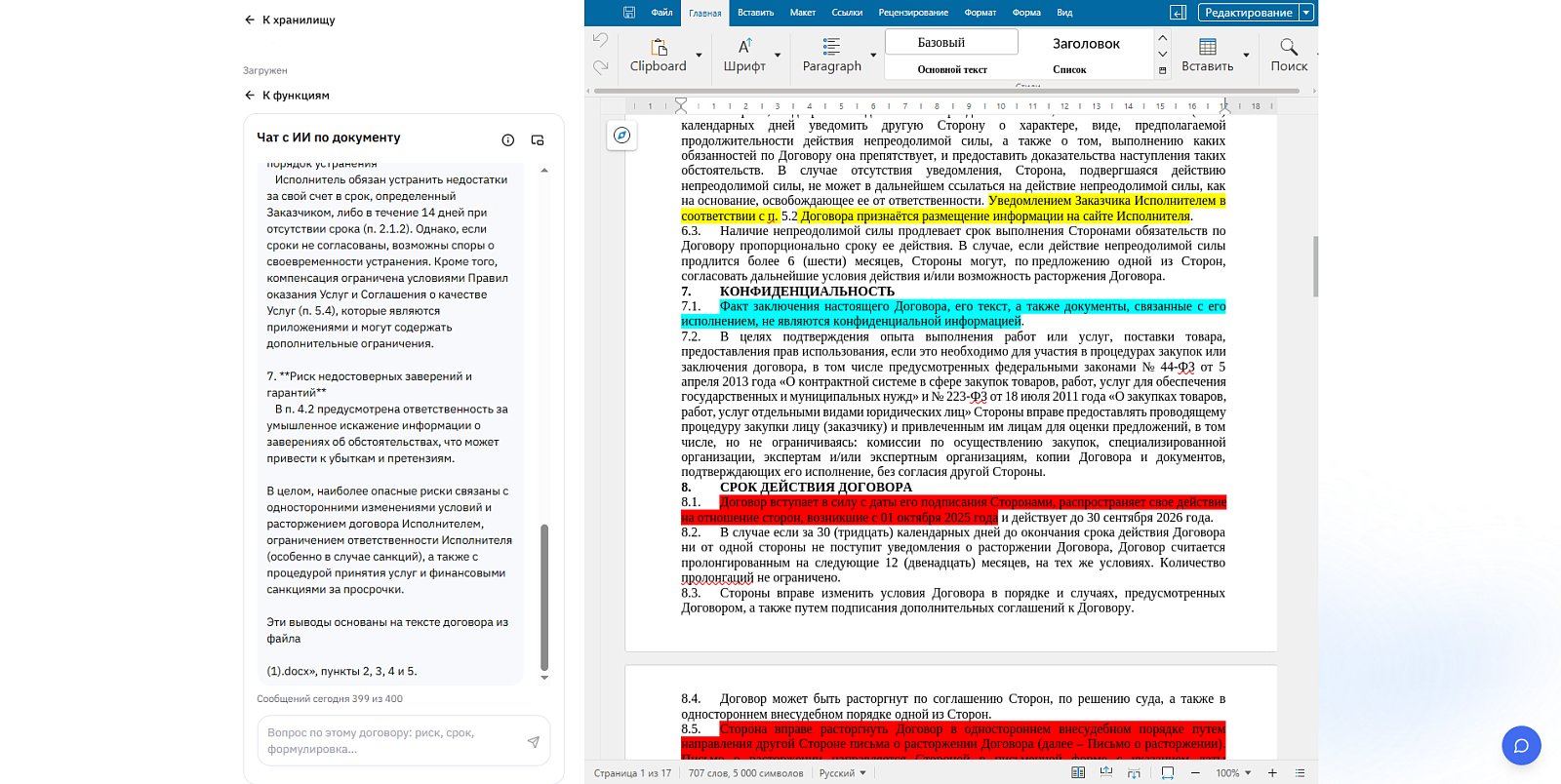Return via К функциям link

click(287, 96)
